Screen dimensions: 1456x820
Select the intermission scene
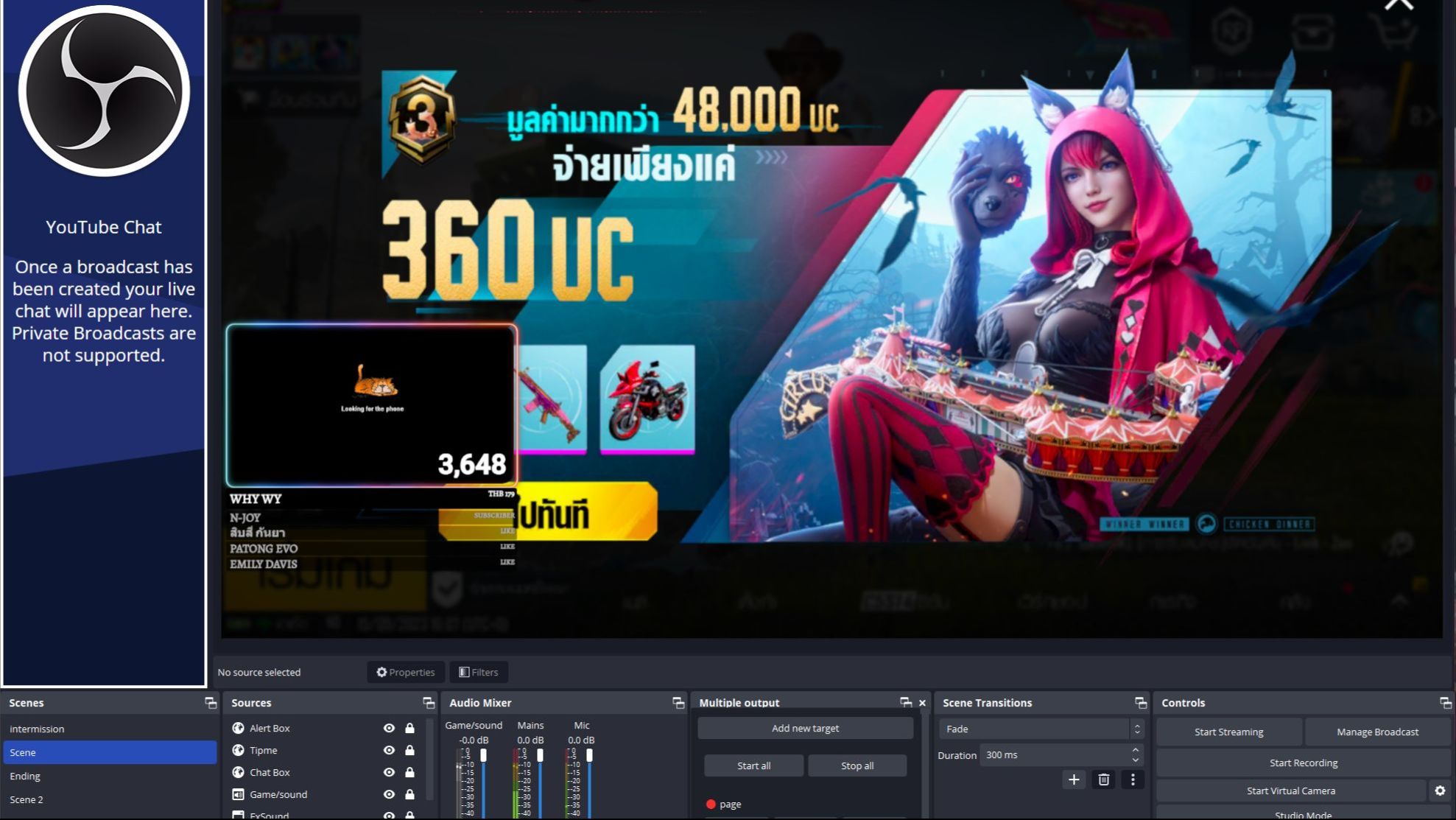click(110, 729)
